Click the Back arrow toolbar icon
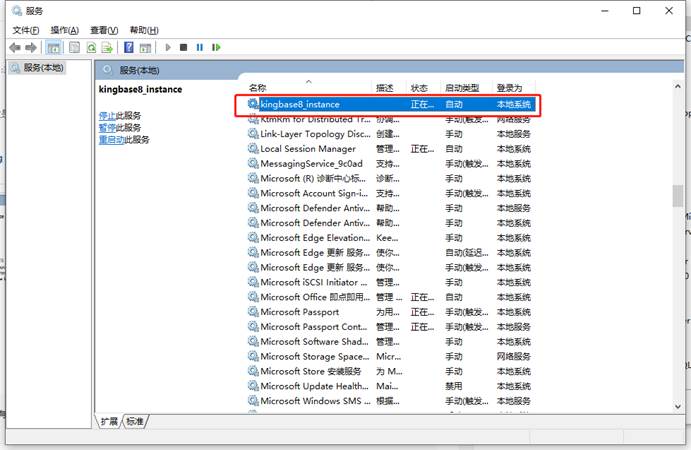 pos(15,47)
